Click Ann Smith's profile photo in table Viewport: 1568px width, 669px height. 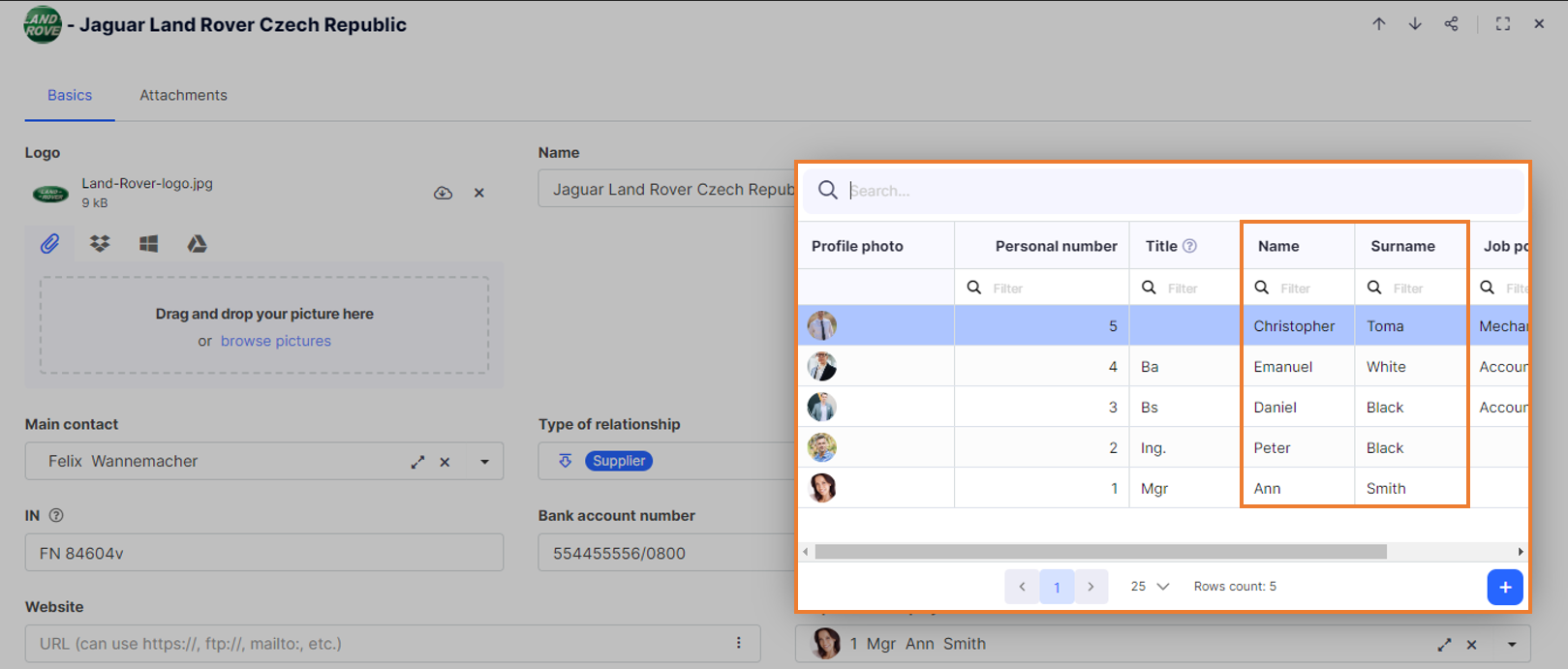tap(822, 489)
